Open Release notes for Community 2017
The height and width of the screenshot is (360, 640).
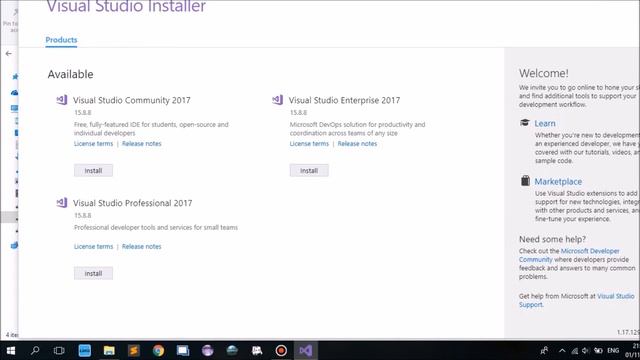tap(142, 144)
